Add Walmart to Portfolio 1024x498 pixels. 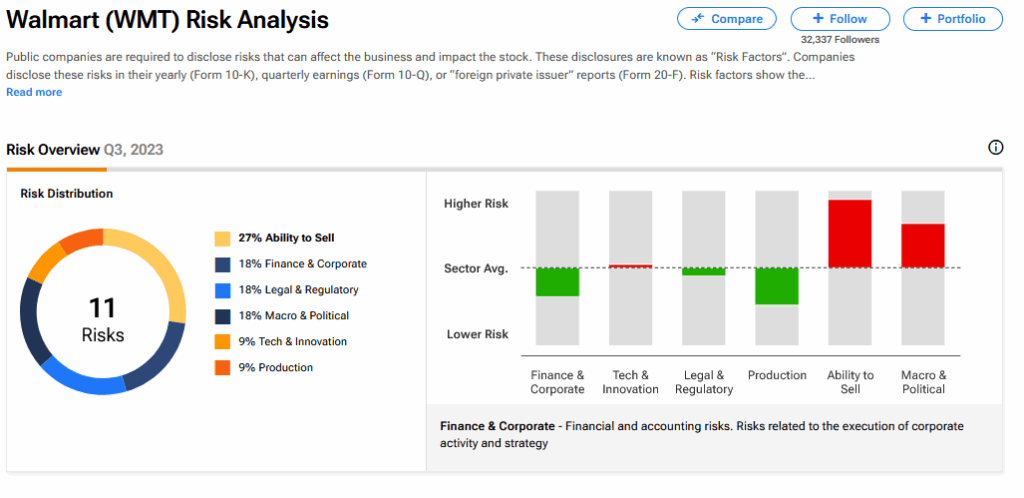click(x=952, y=19)
